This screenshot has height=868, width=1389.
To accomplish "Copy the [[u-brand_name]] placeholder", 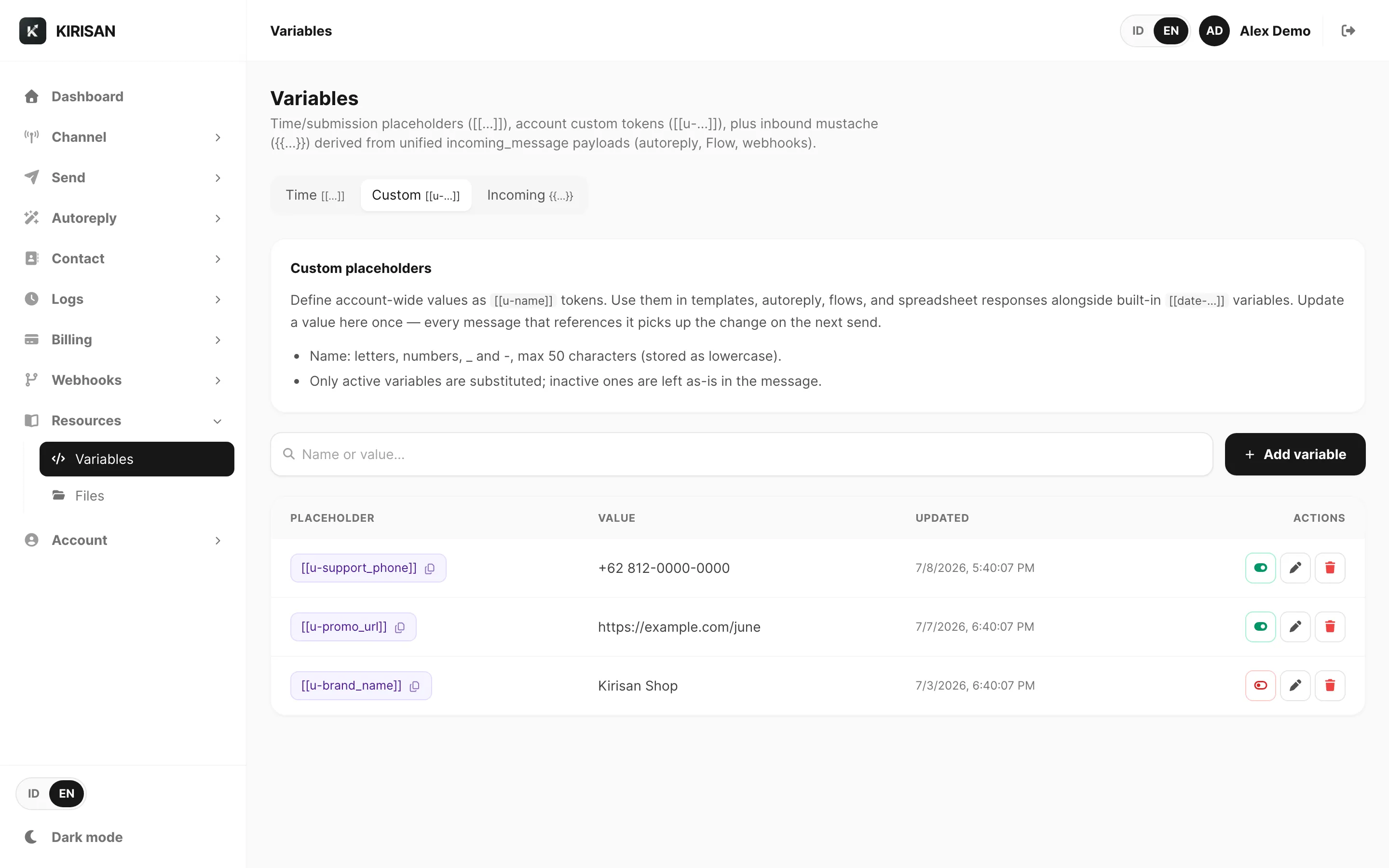I will [415, 686].
